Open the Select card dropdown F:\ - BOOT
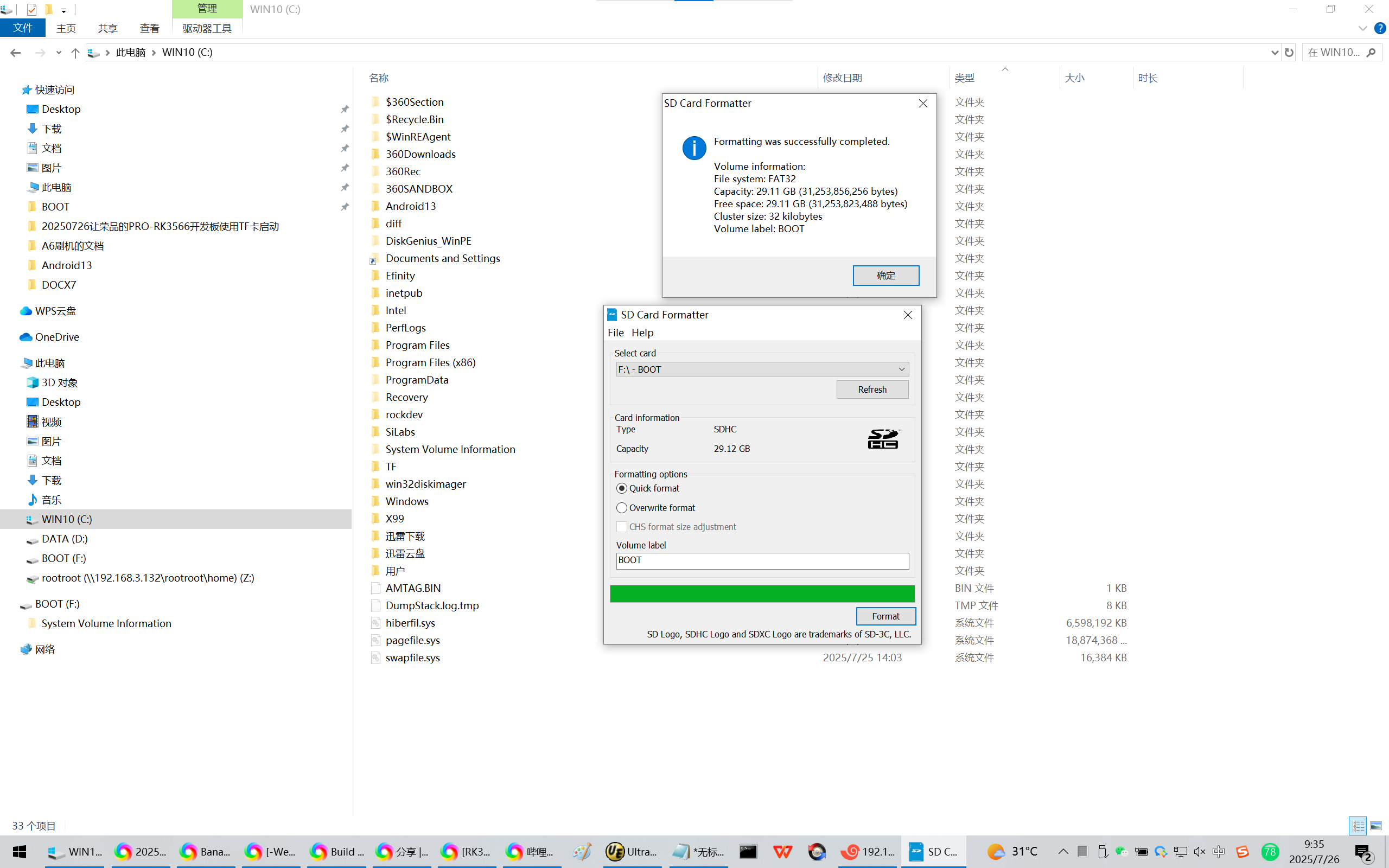The height and width of the screenshot is (868, 1389). click(762, 369)
